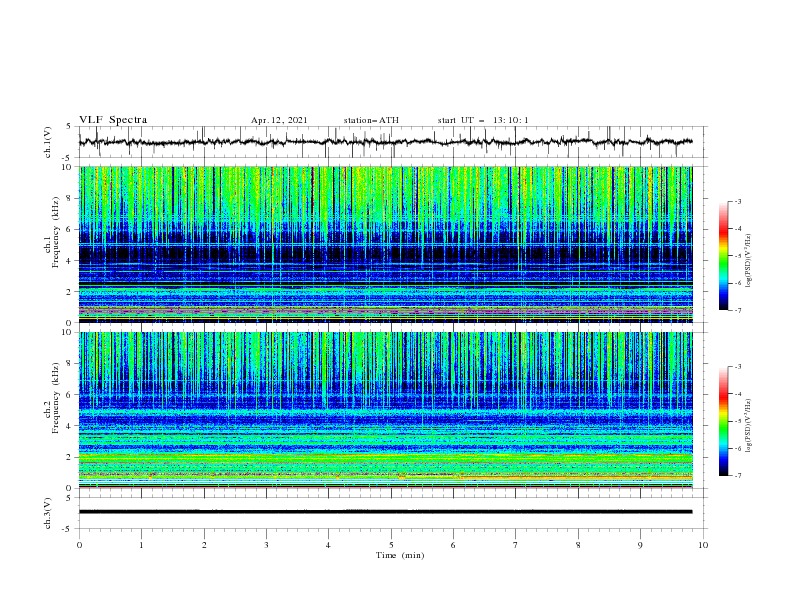The image size is (792, 612).
Task: Click the ch.2 colorbar "log(PSD)(V²/Hz)" label
Action: tap(749, 426)
